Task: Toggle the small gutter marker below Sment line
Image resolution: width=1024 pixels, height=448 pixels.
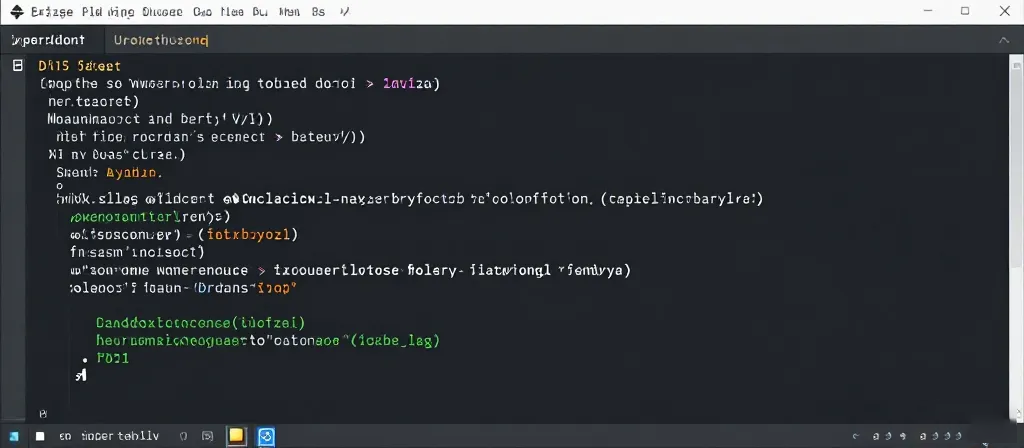Action: click(x=59, y=186)
